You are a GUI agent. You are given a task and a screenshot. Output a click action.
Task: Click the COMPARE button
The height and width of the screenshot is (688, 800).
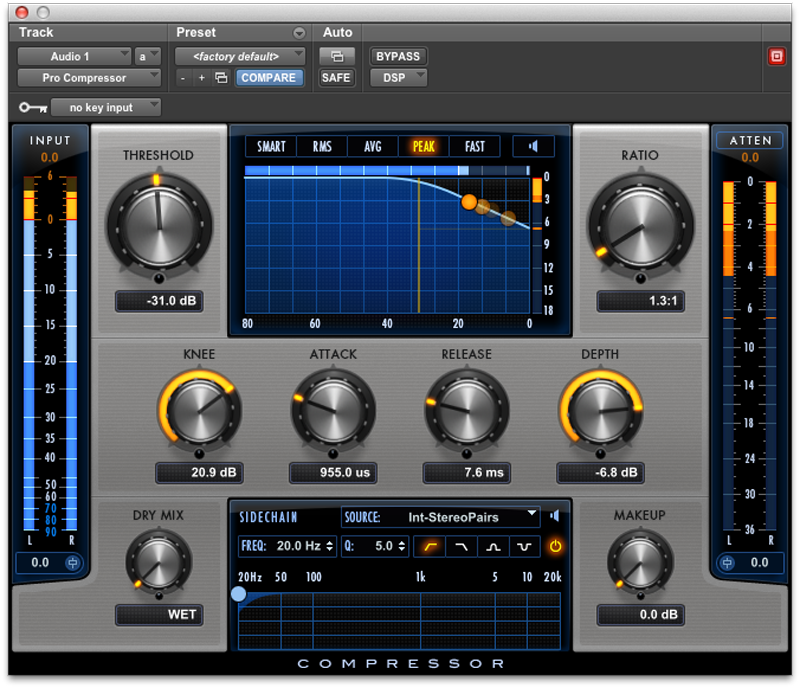[x=269, y=77]
